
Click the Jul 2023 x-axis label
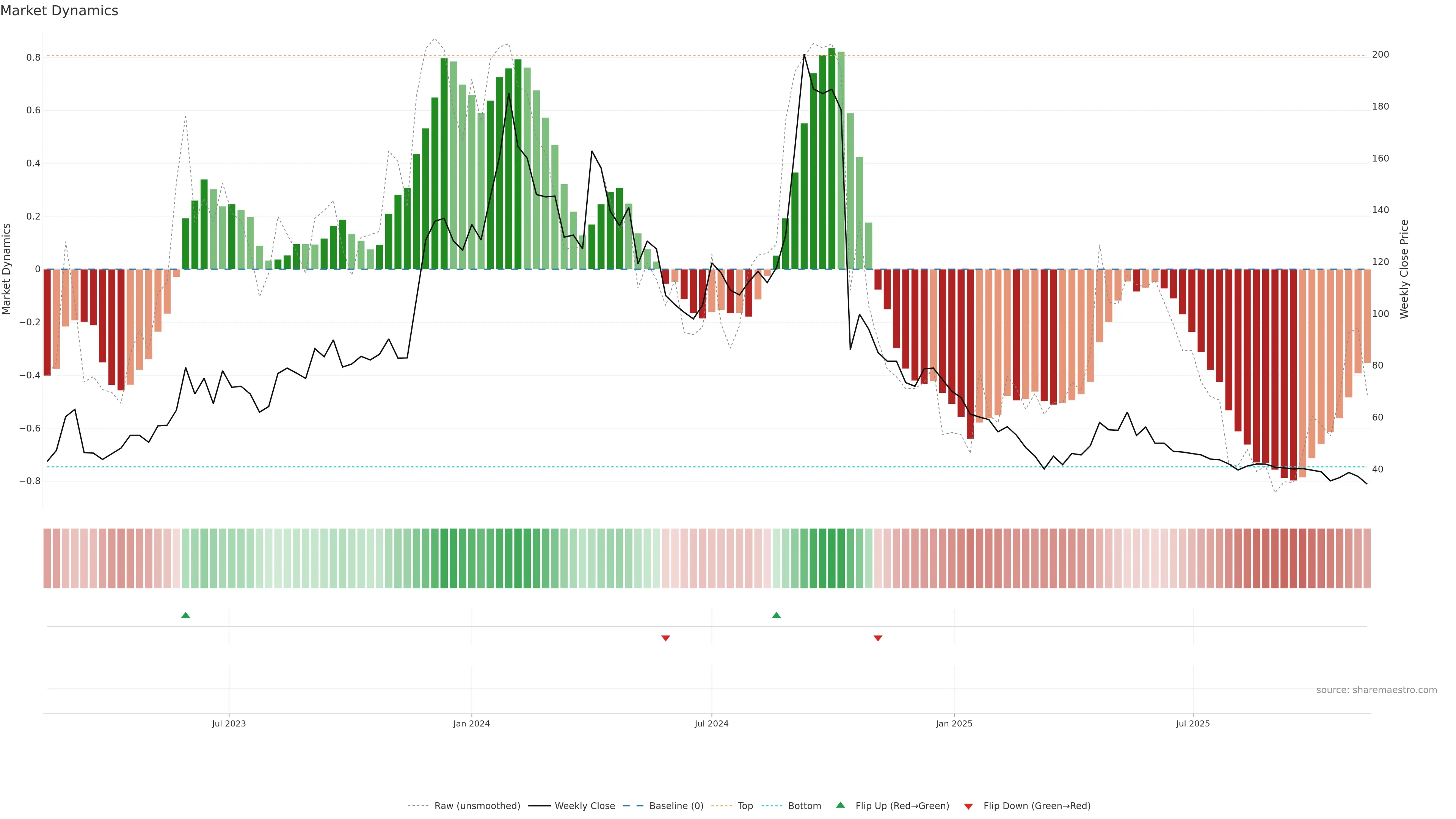[229, 724]
